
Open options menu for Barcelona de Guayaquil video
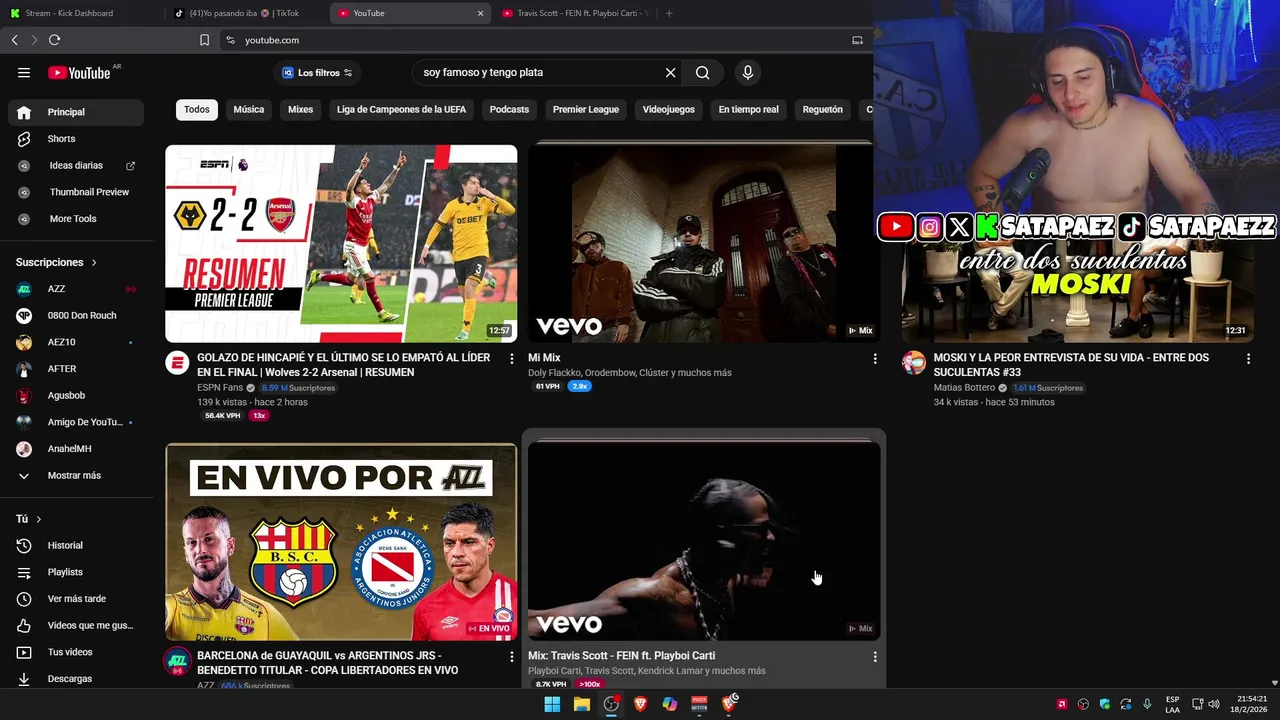512,657
